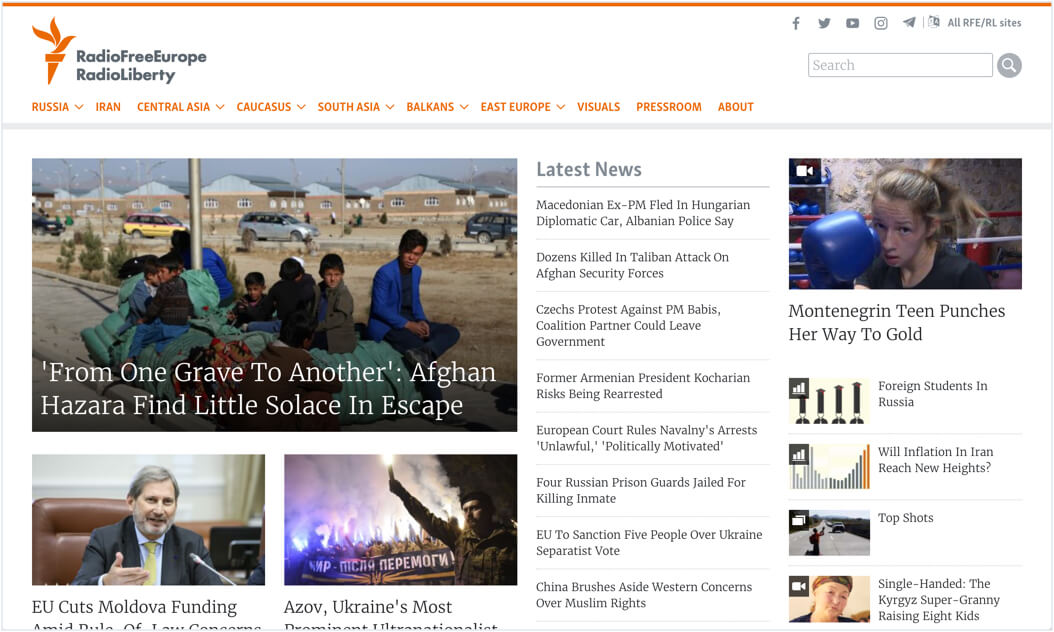Screen dimensions: 1054x632
Task: Click the RadioFreeEurope RadioLiberty torch logo
Action: 119,52
